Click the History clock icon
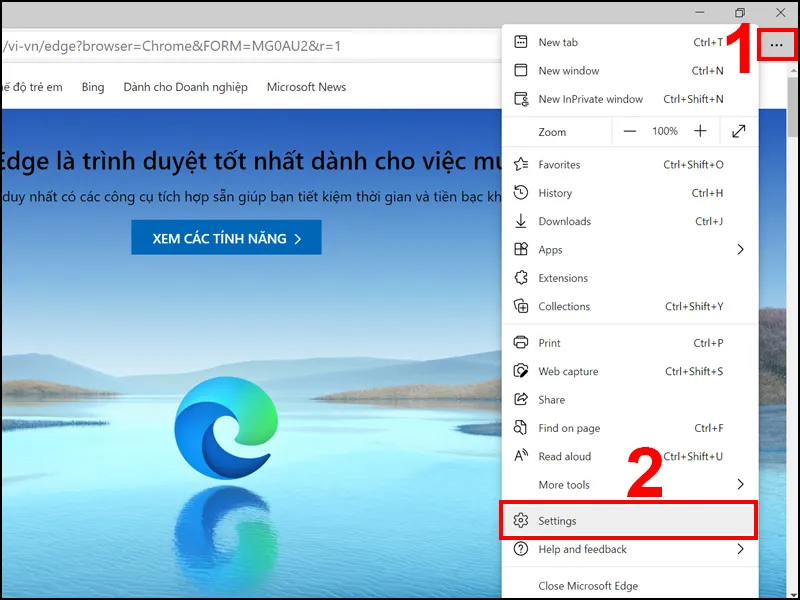The image size is (800, 600). [520, 193]
